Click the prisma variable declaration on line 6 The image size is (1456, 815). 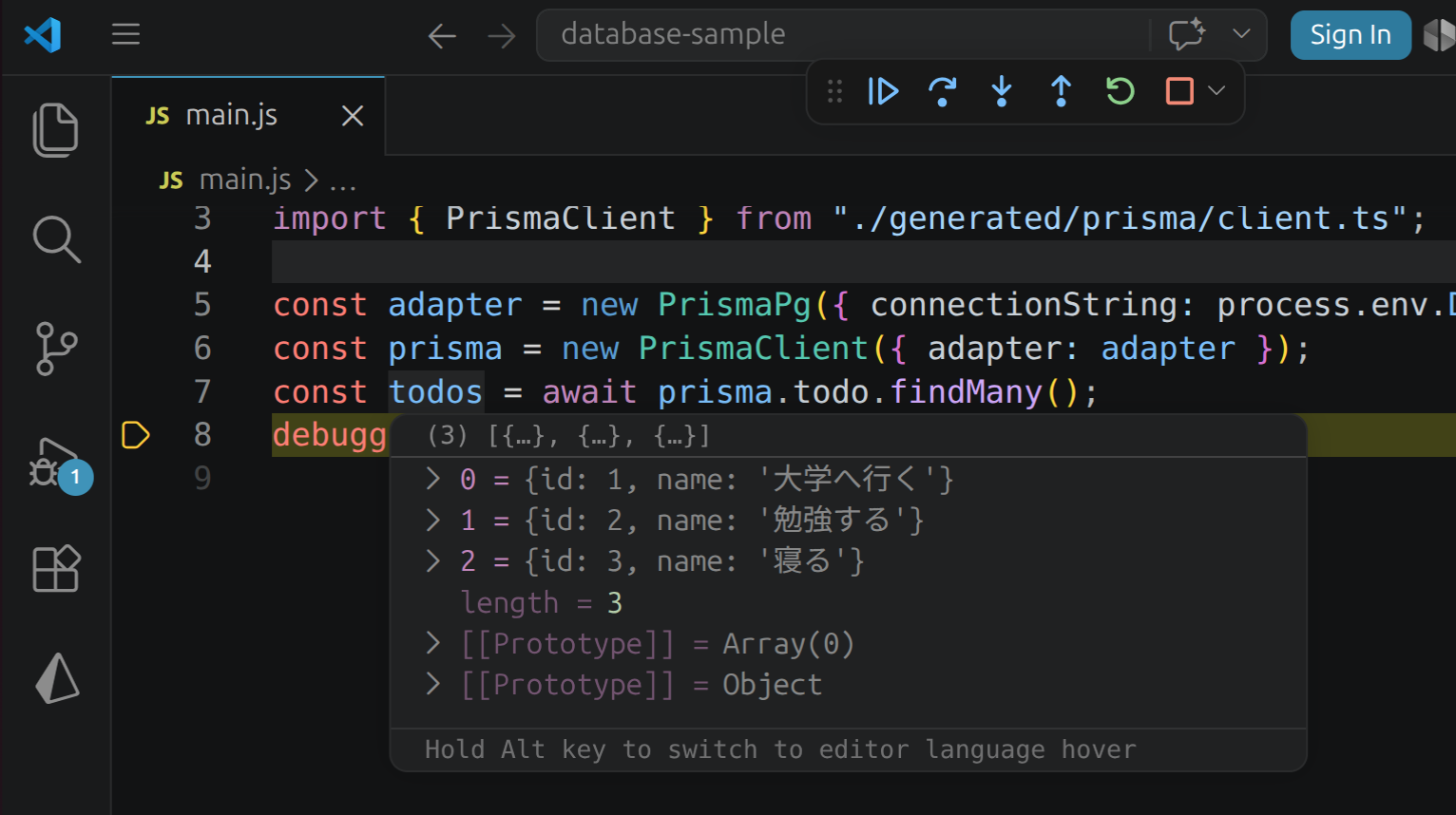tap(445, 349)
